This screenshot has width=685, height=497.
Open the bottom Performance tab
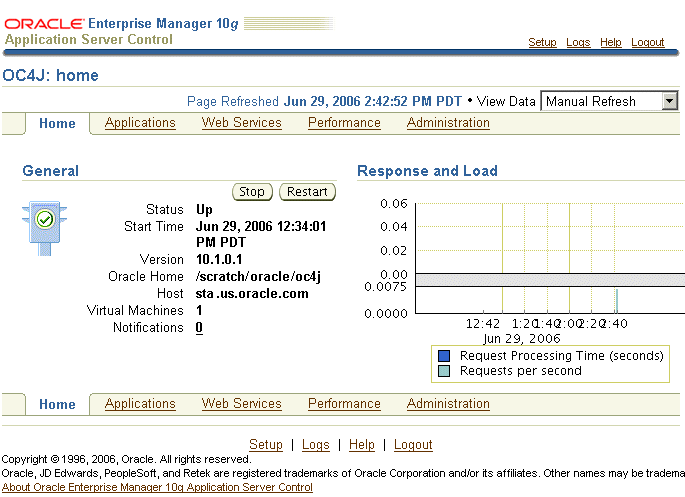pos(344,404)
